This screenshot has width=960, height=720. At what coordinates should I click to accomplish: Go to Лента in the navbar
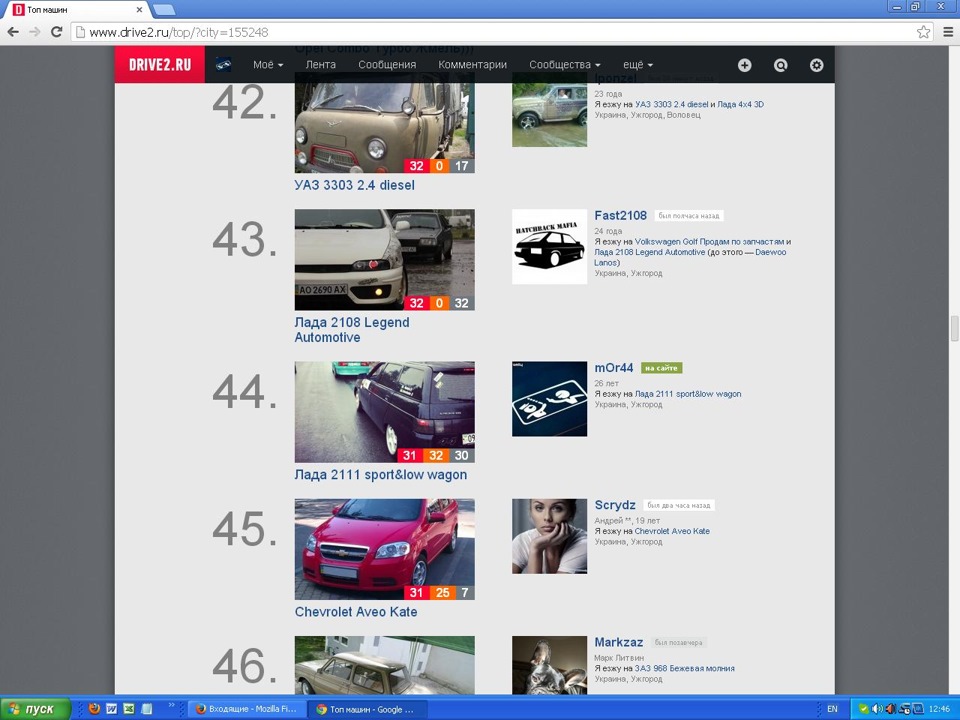320,64
